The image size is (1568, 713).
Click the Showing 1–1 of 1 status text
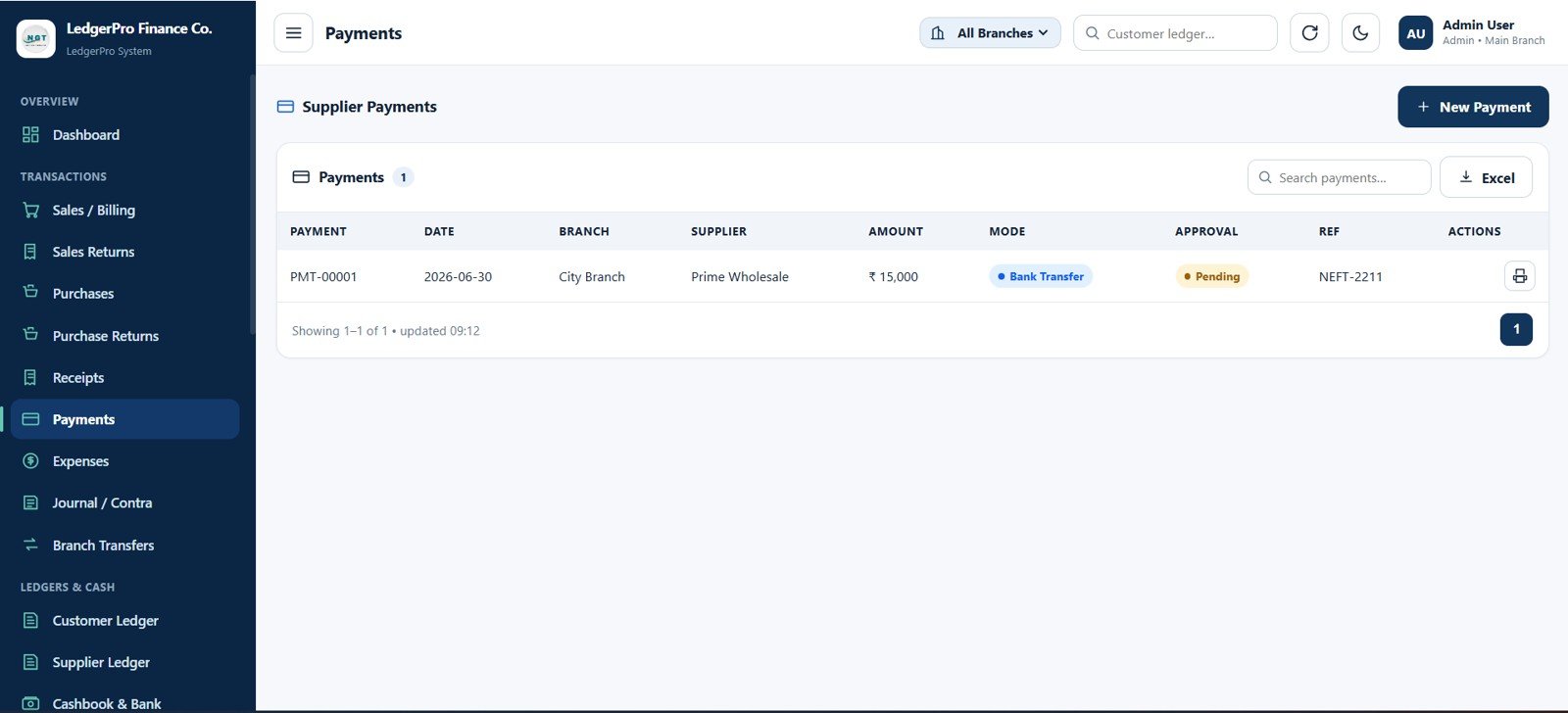386,331
